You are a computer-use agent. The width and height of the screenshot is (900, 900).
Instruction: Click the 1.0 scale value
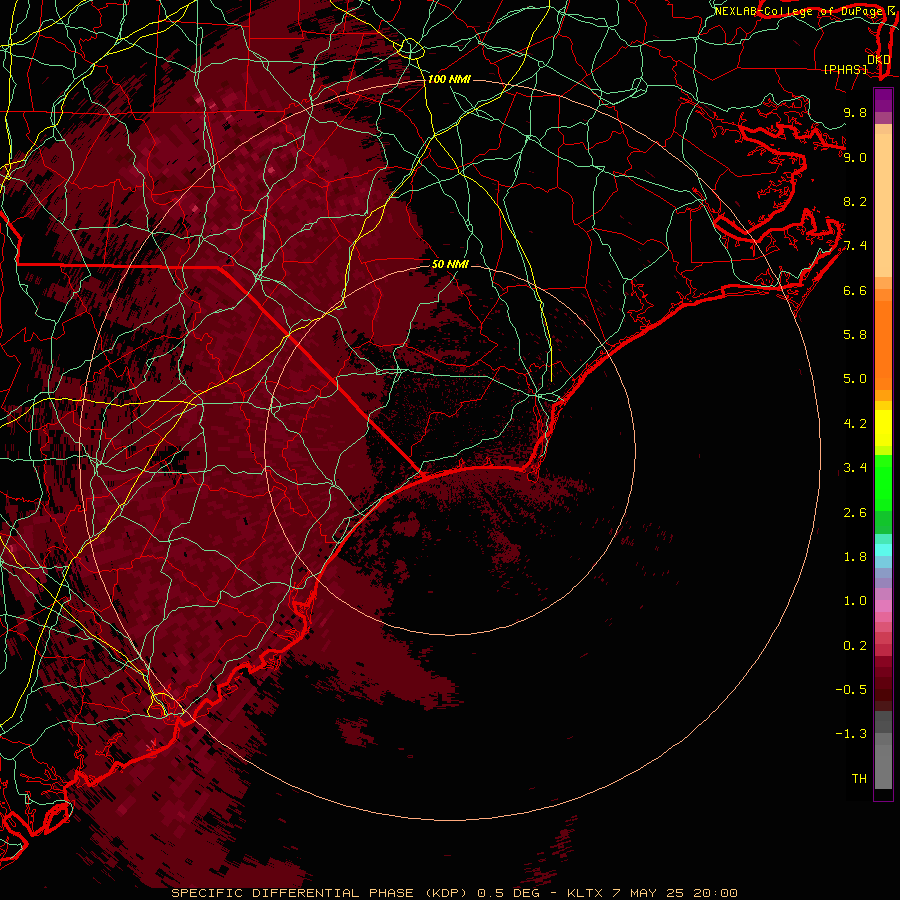point(855,601)
